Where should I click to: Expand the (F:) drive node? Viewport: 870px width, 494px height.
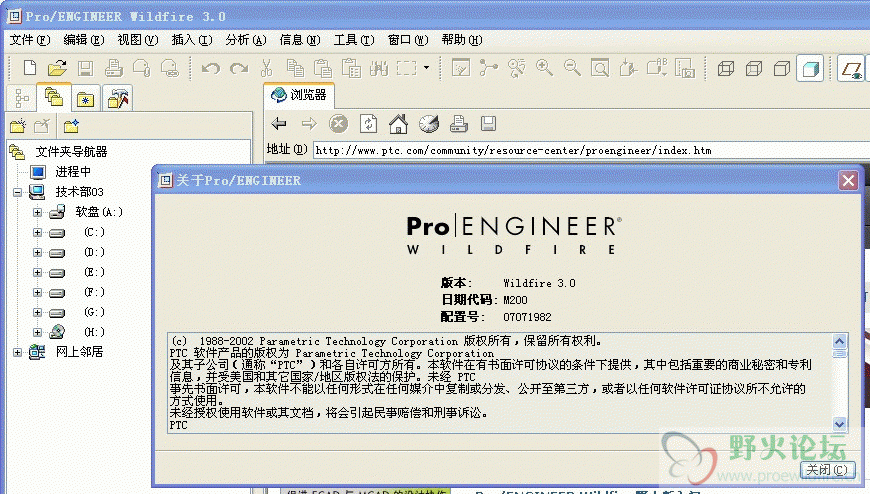[x=37, y=292]
